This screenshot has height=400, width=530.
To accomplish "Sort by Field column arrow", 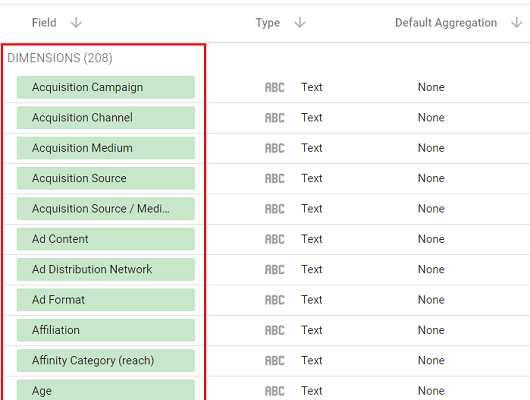I will (x=76, y=23).
